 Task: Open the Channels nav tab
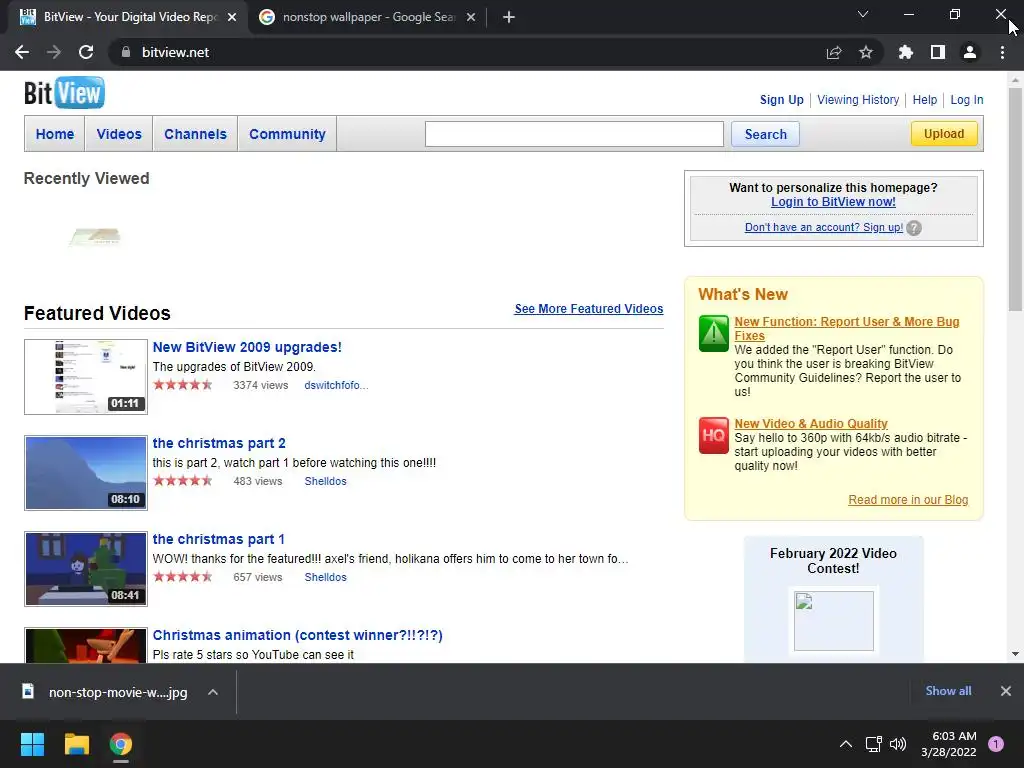pos(195,134)
